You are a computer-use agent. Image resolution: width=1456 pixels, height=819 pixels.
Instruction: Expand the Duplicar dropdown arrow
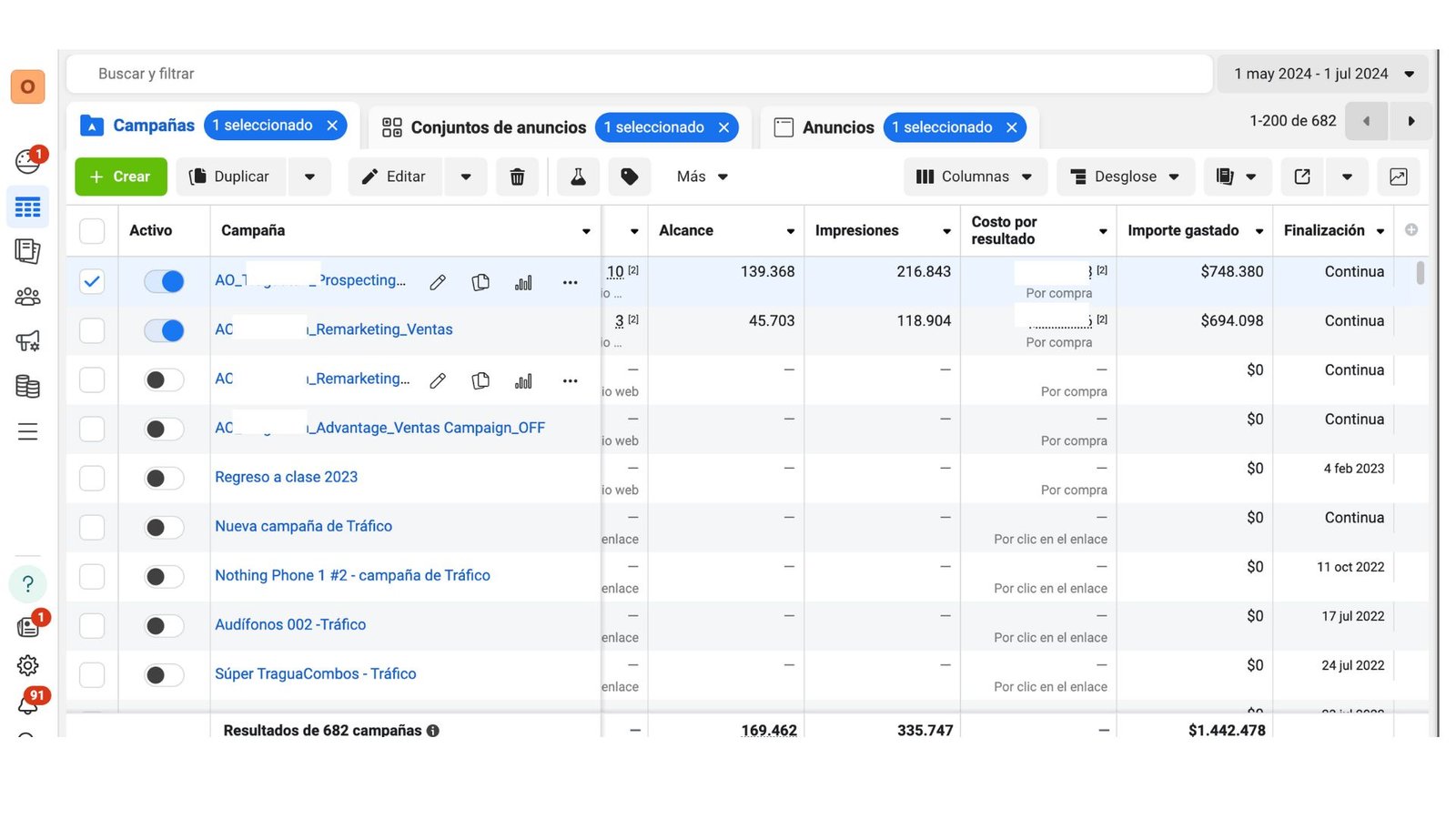(309, 177)
